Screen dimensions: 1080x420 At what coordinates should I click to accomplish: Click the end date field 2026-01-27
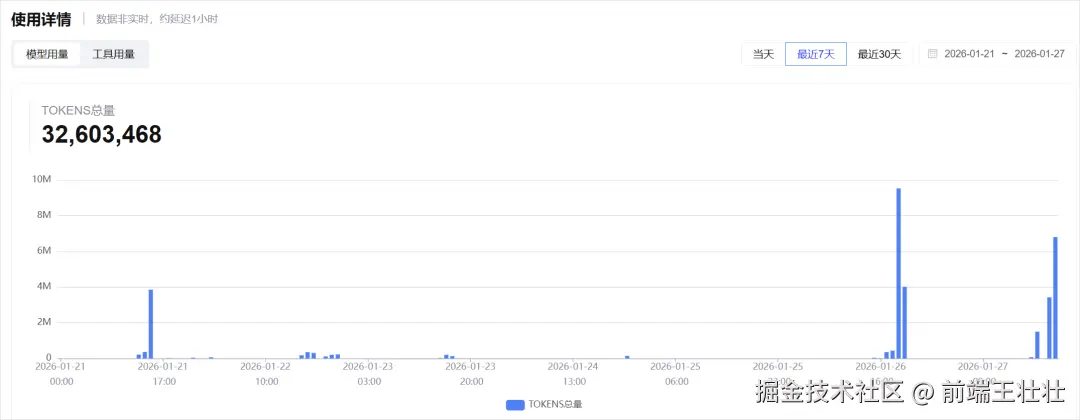pos(1039,54)
